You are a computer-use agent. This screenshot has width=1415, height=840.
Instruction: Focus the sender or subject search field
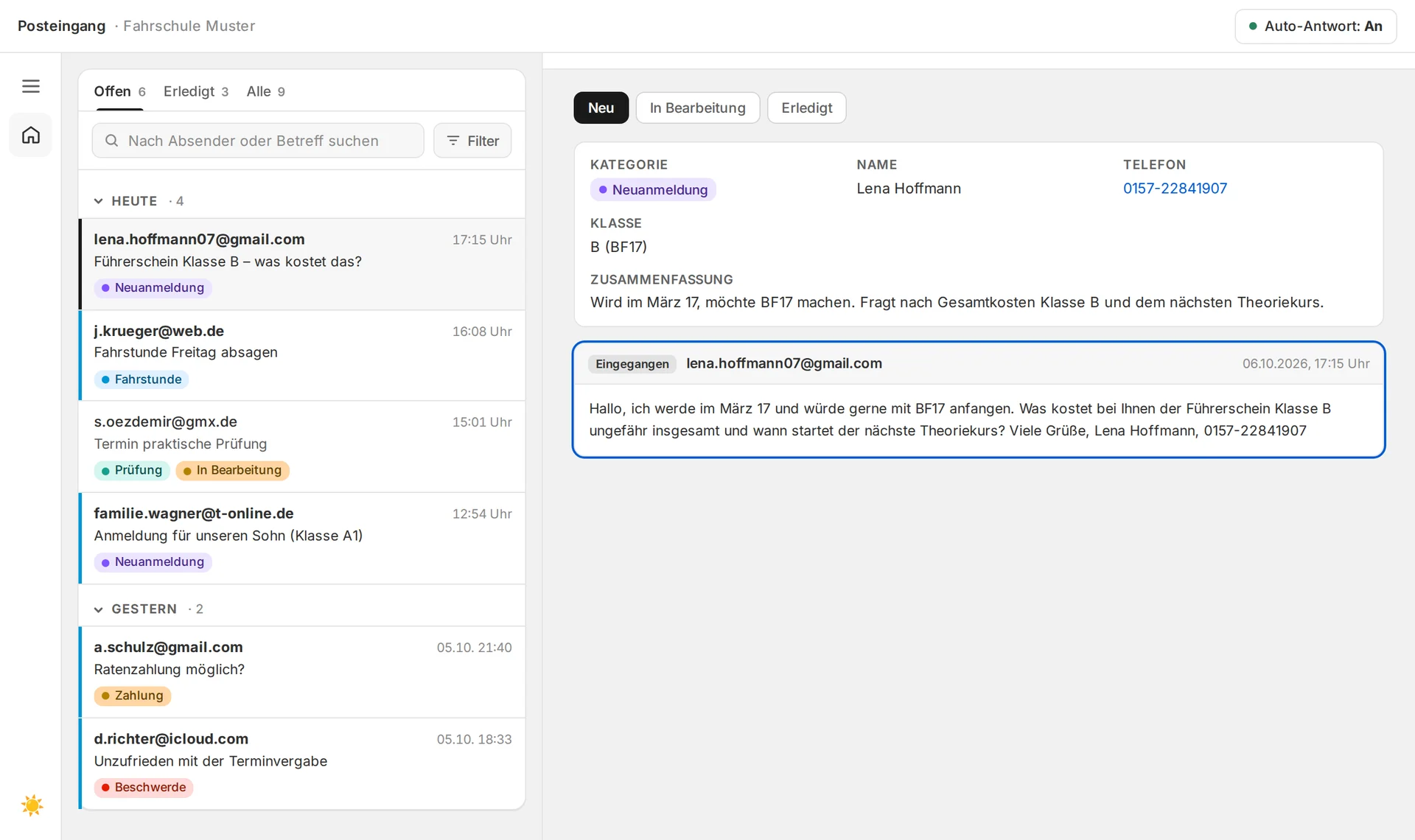[x=258, y=141]
